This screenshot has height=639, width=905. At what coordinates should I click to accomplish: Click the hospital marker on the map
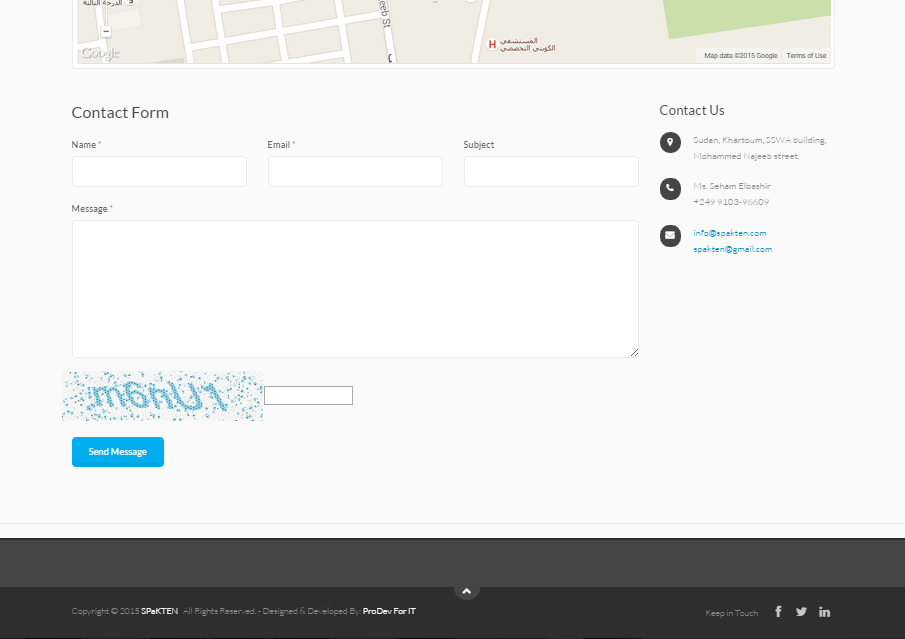click(x=491, y=45)
